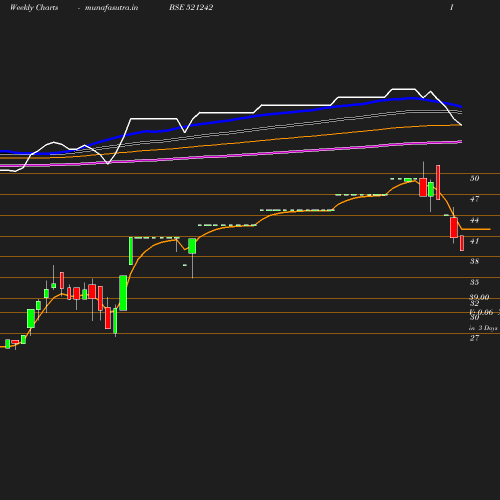Select the 38 price axis label
The width and height of the screenshot is (500, 500).
[475, 261]
